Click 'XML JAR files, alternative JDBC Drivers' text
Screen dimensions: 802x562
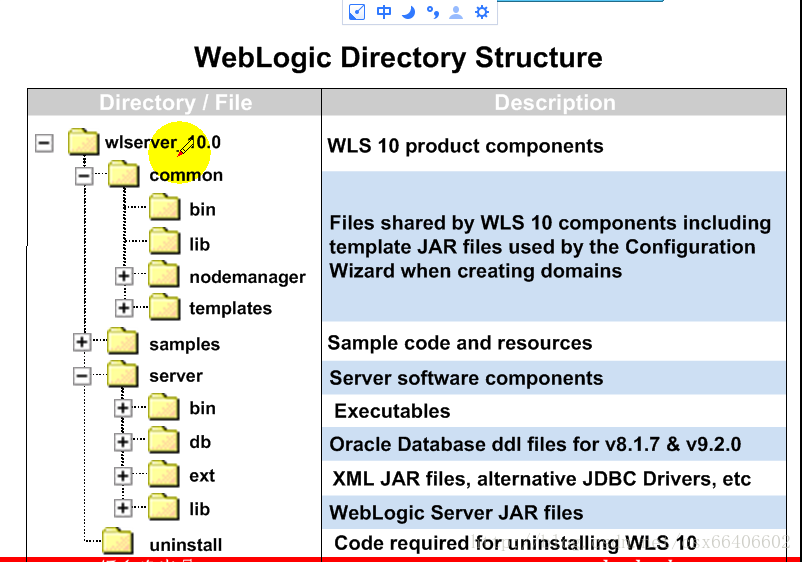(x=542, y=479)
